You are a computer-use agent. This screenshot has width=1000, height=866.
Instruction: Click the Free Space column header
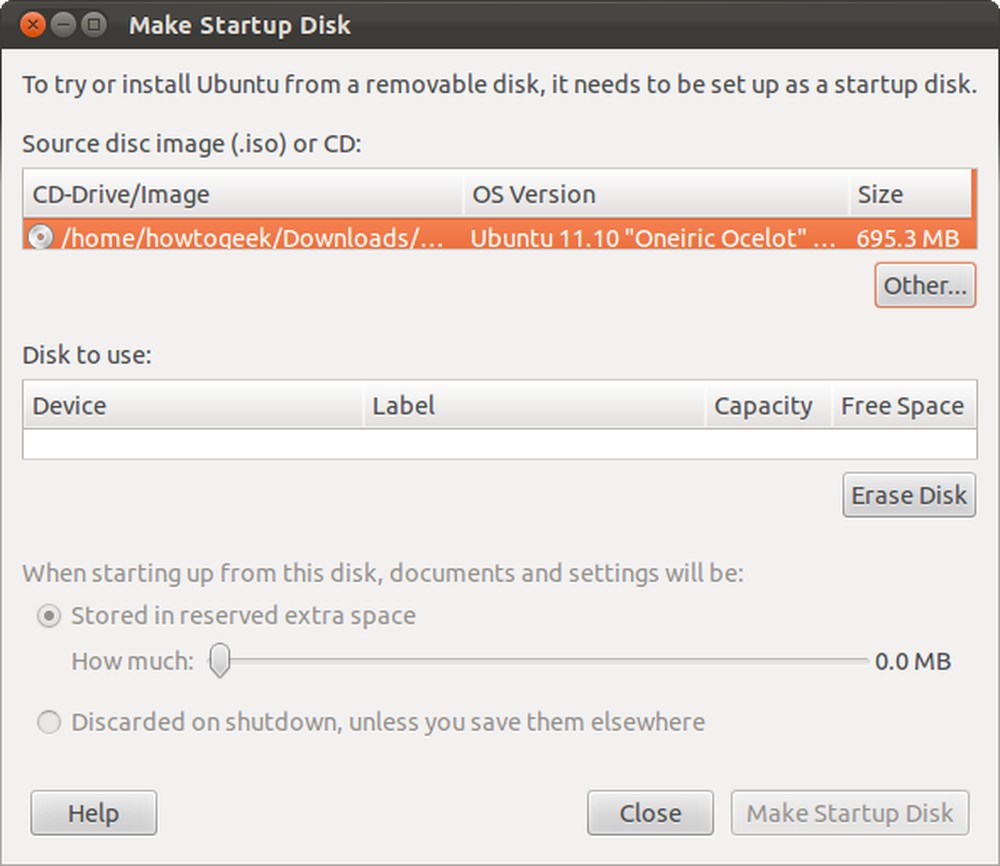[x=904, y=405]
